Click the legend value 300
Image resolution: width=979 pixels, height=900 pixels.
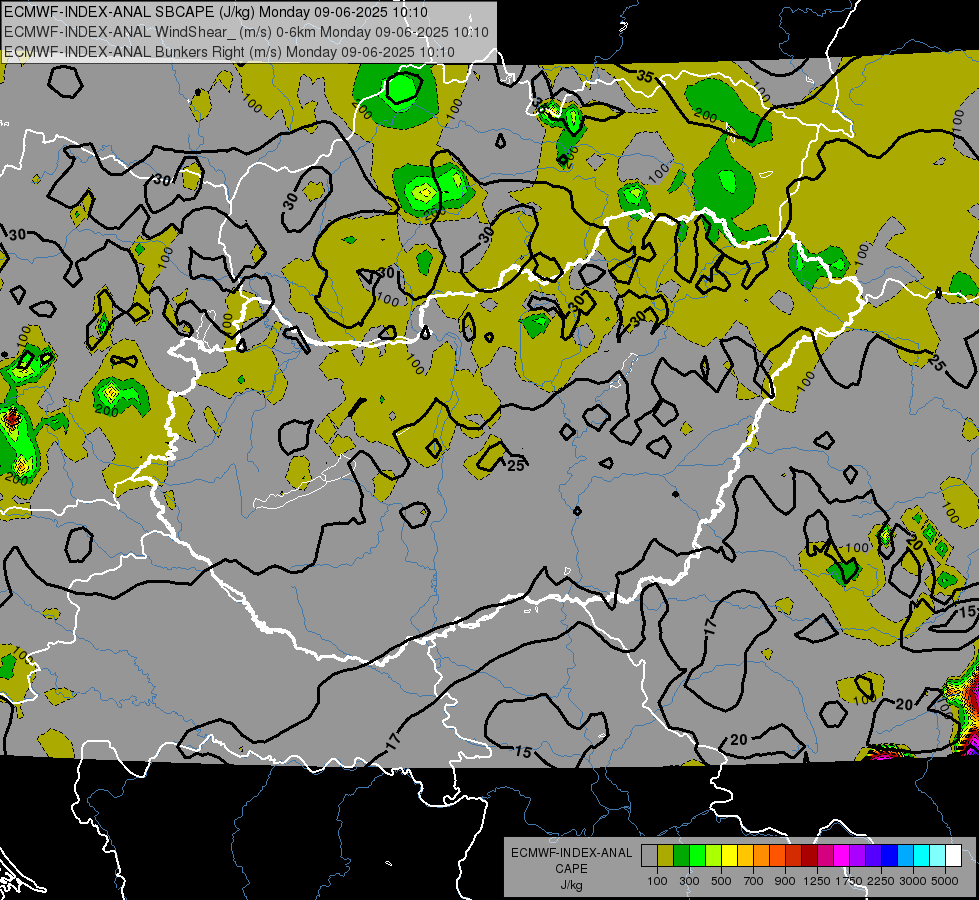pos(689,881)
